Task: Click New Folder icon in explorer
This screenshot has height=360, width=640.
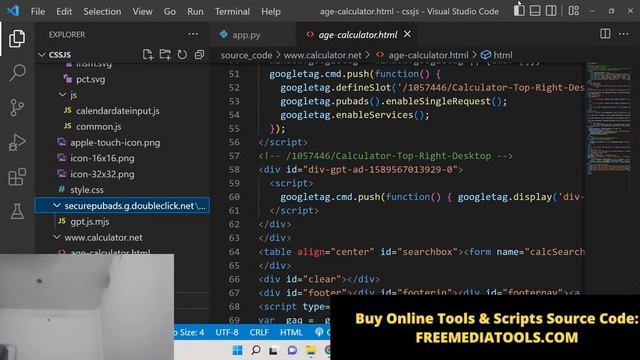Action: tap(165, 54)
